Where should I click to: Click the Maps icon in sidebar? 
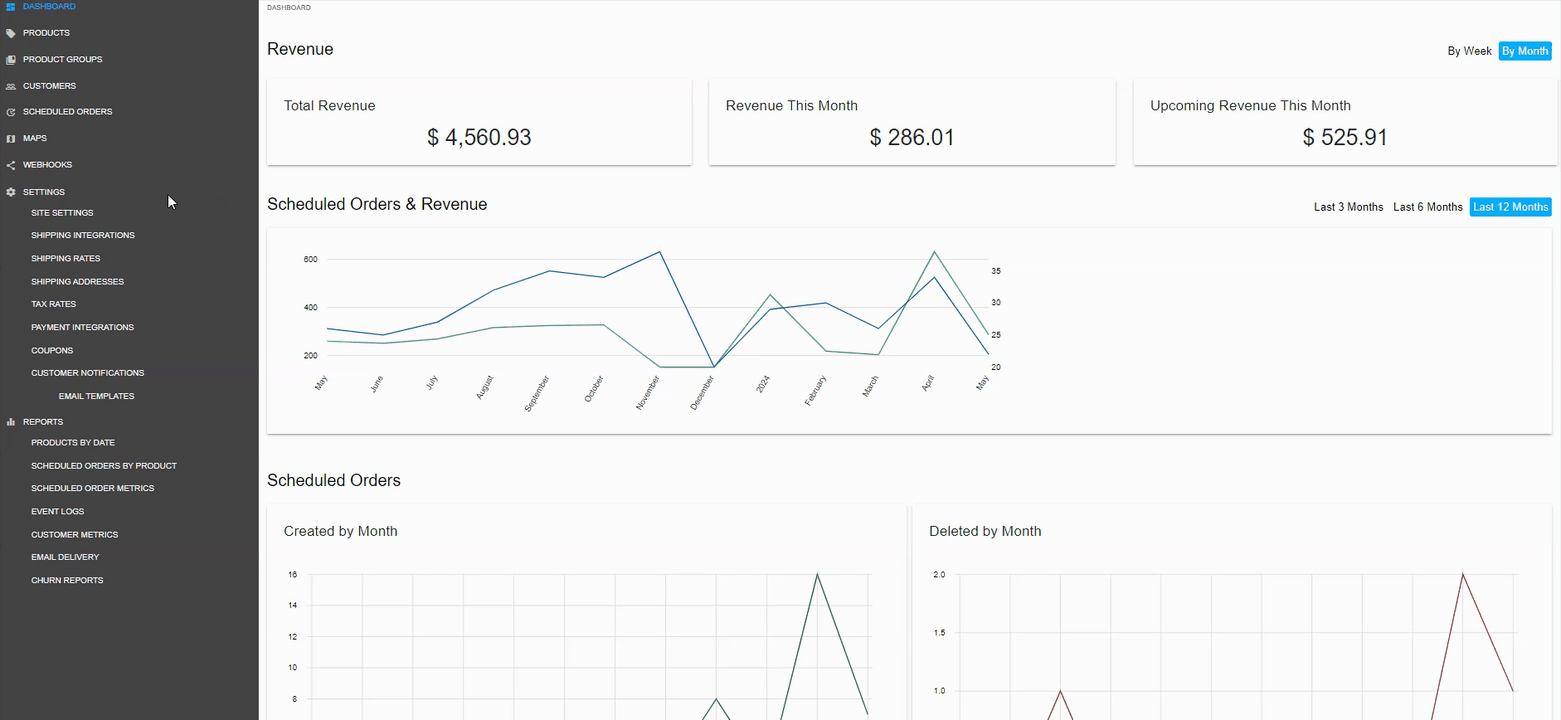coord(11,139)
